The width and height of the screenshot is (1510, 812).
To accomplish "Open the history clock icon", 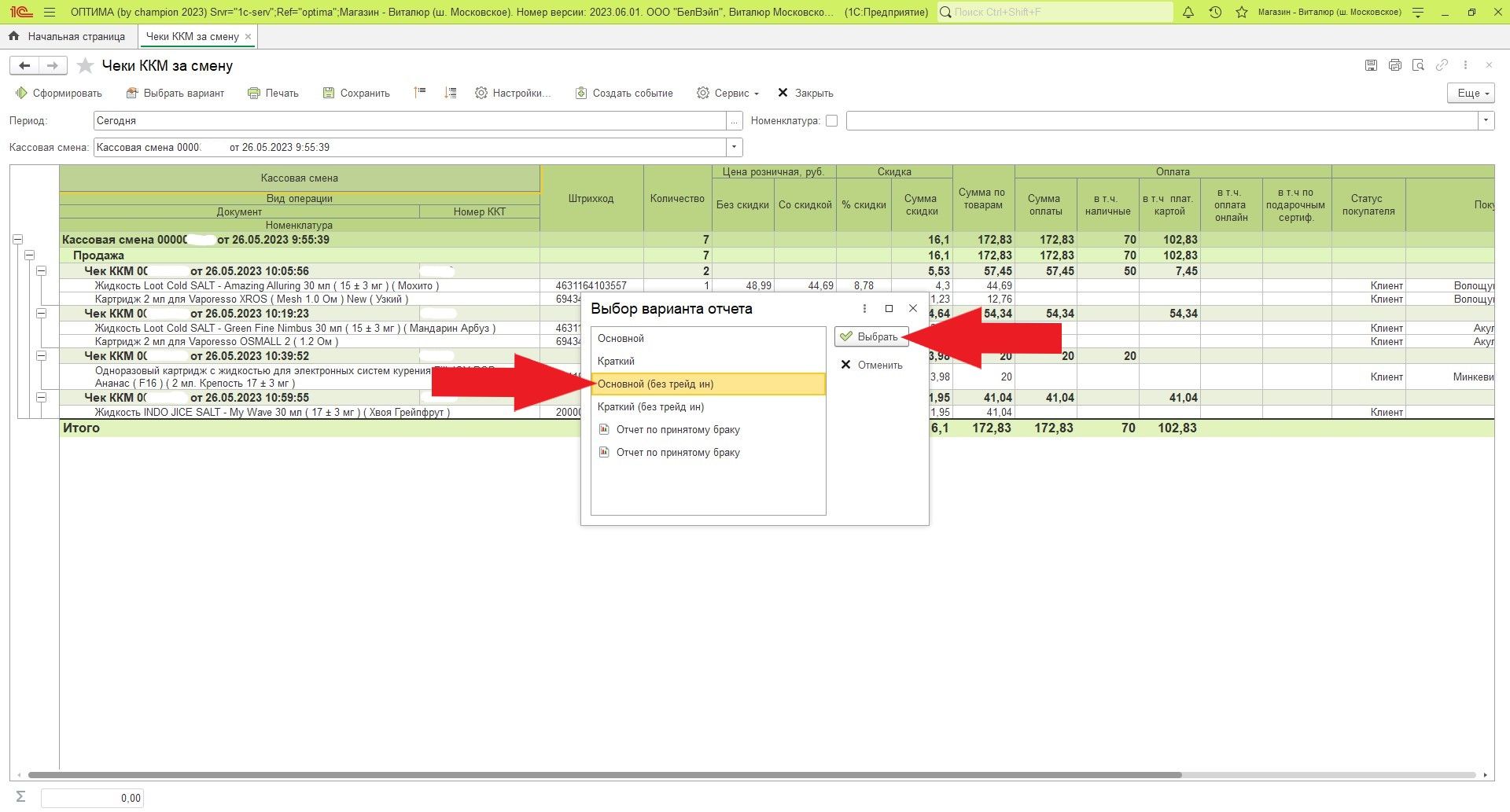I will coord(1215,13).
